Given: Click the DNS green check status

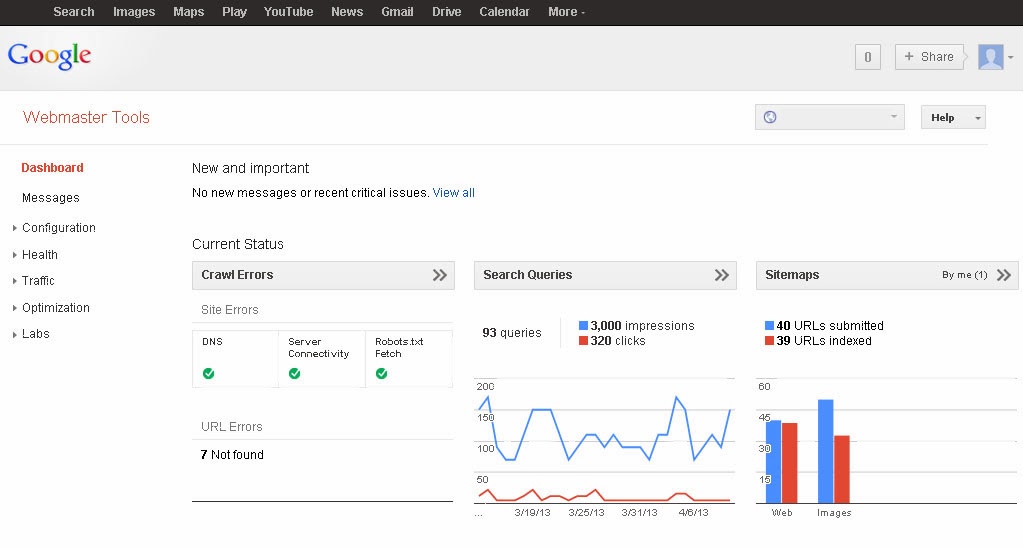Looking at the screenshot, I should coord(209,374).
